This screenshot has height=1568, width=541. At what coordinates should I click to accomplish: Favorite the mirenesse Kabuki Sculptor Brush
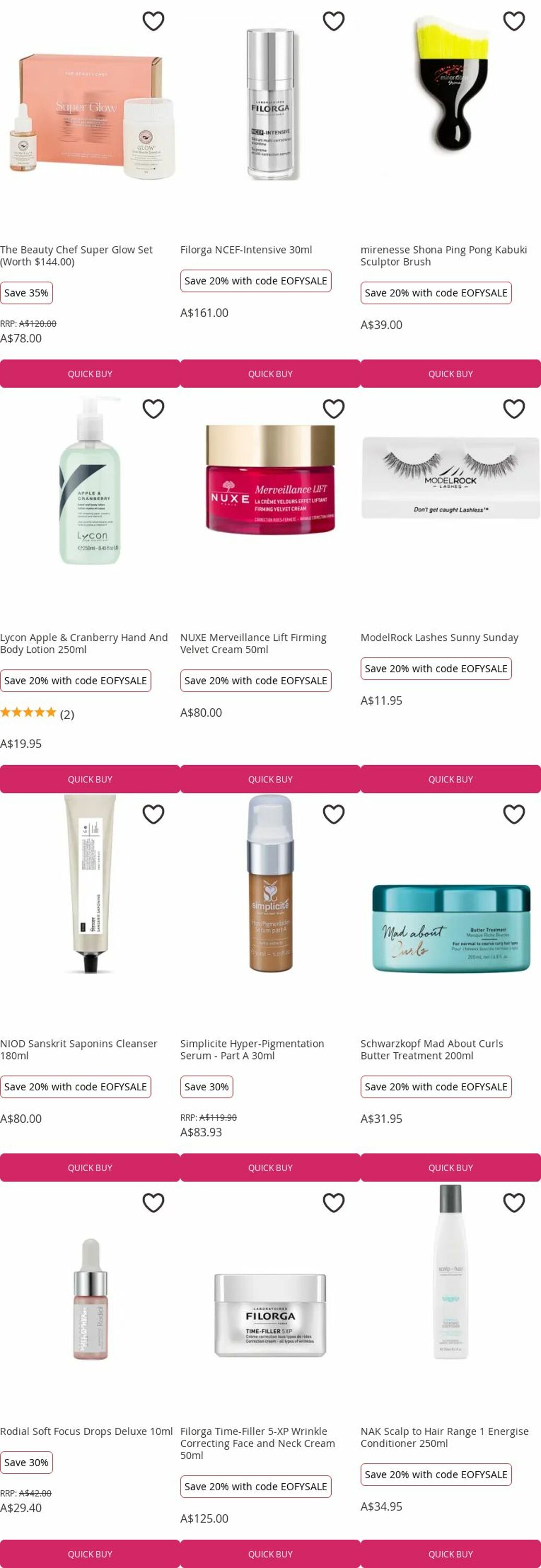pos(514,21)
